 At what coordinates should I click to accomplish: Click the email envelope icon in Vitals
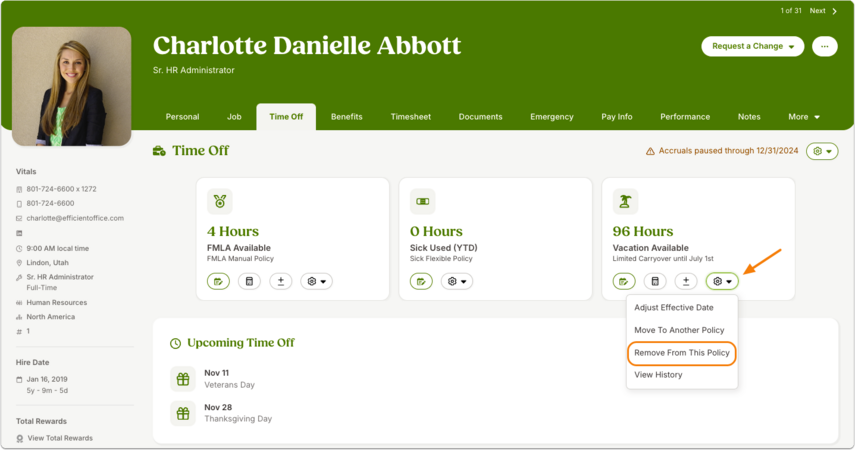coord(19,219)
